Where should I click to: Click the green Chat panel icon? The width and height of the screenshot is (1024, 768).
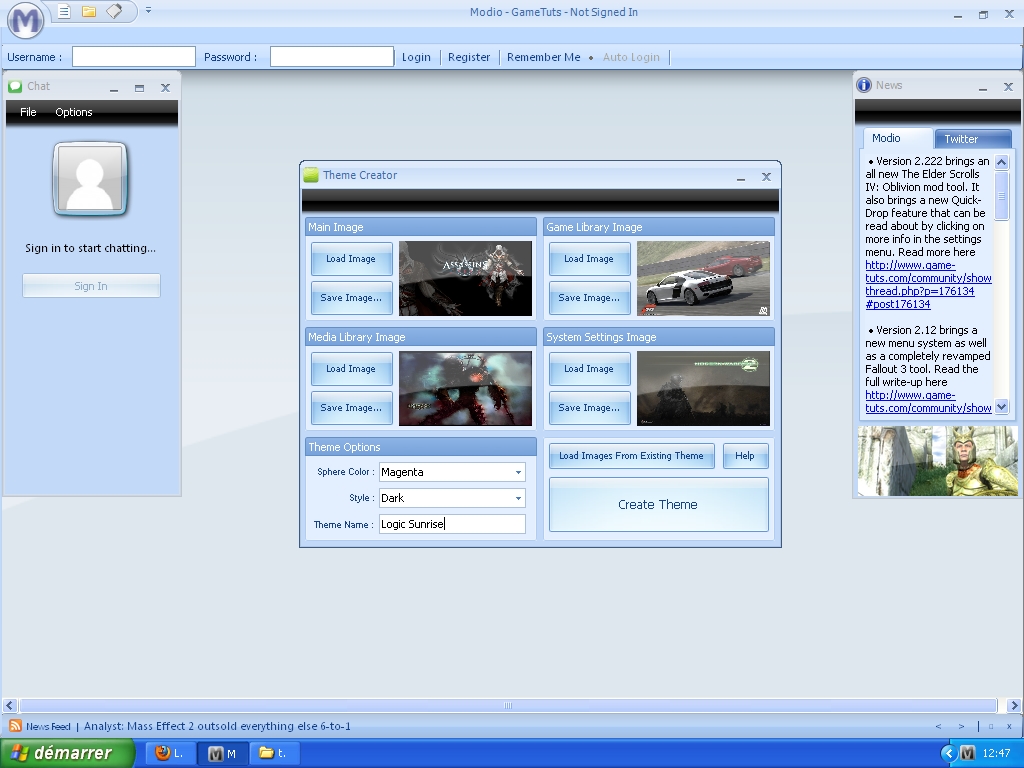pos(15,86)
